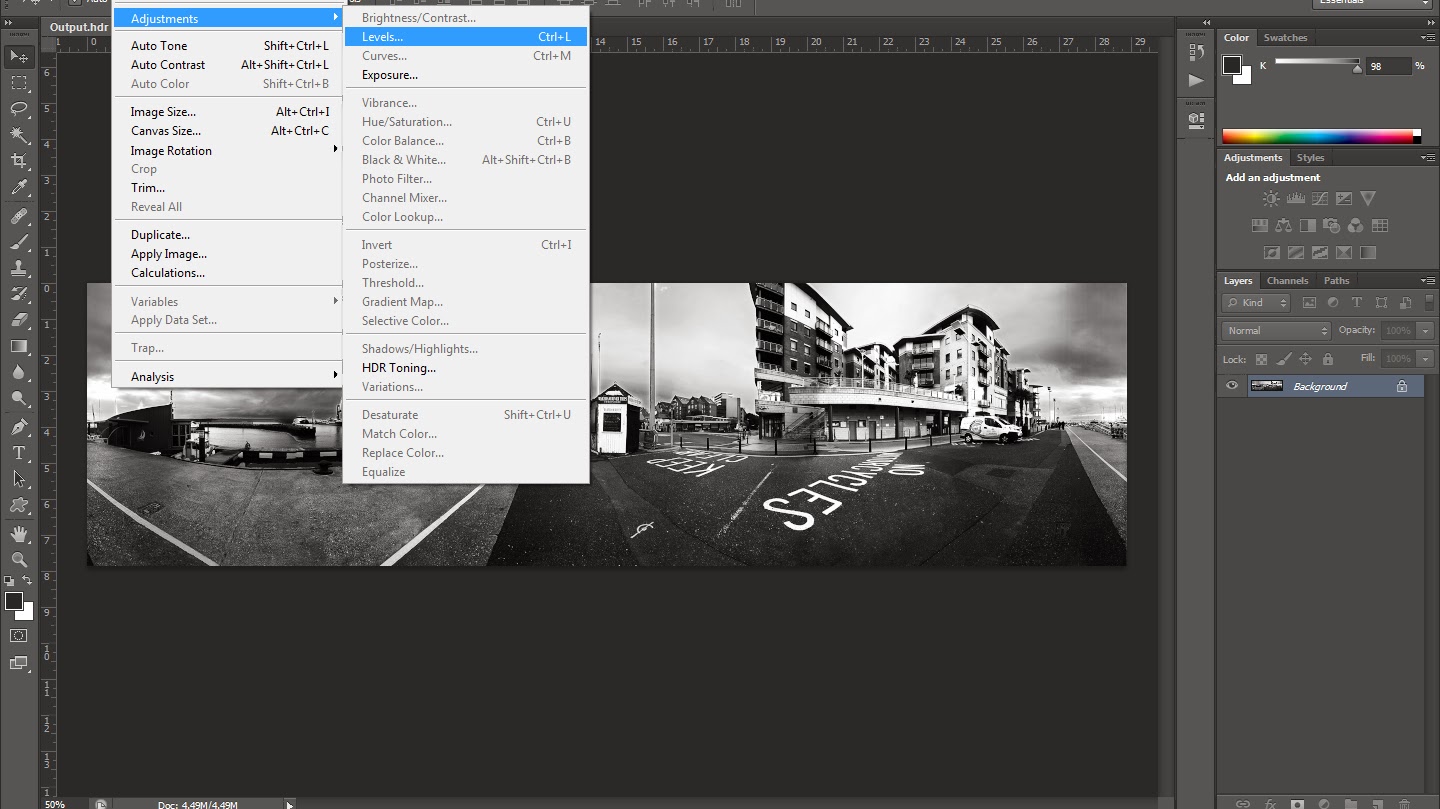Viewport: 1440px width, 809px height.
Task: Open the layer blend mode dropdown
Action: tap(1276, 331)
